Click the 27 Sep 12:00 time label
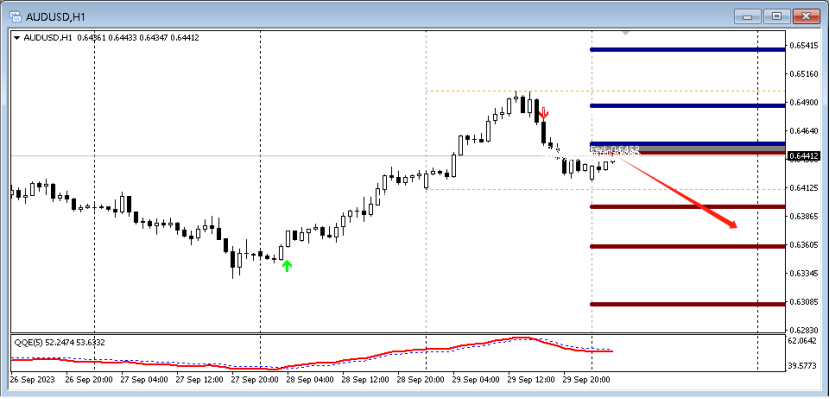This screenshot has height=399, width=830. coord(199,380)
